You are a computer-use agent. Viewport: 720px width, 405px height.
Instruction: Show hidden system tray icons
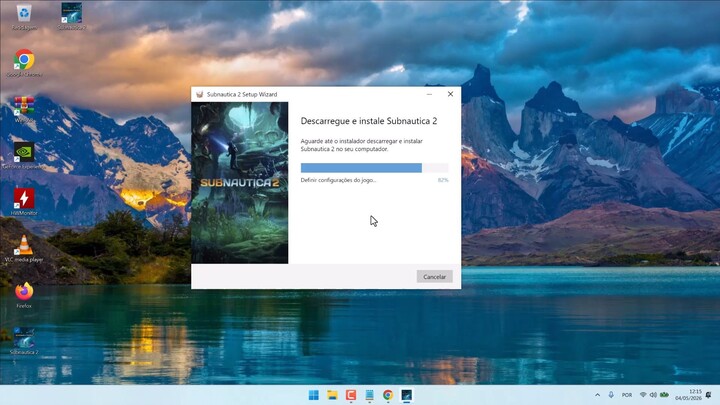coord(597,395)
